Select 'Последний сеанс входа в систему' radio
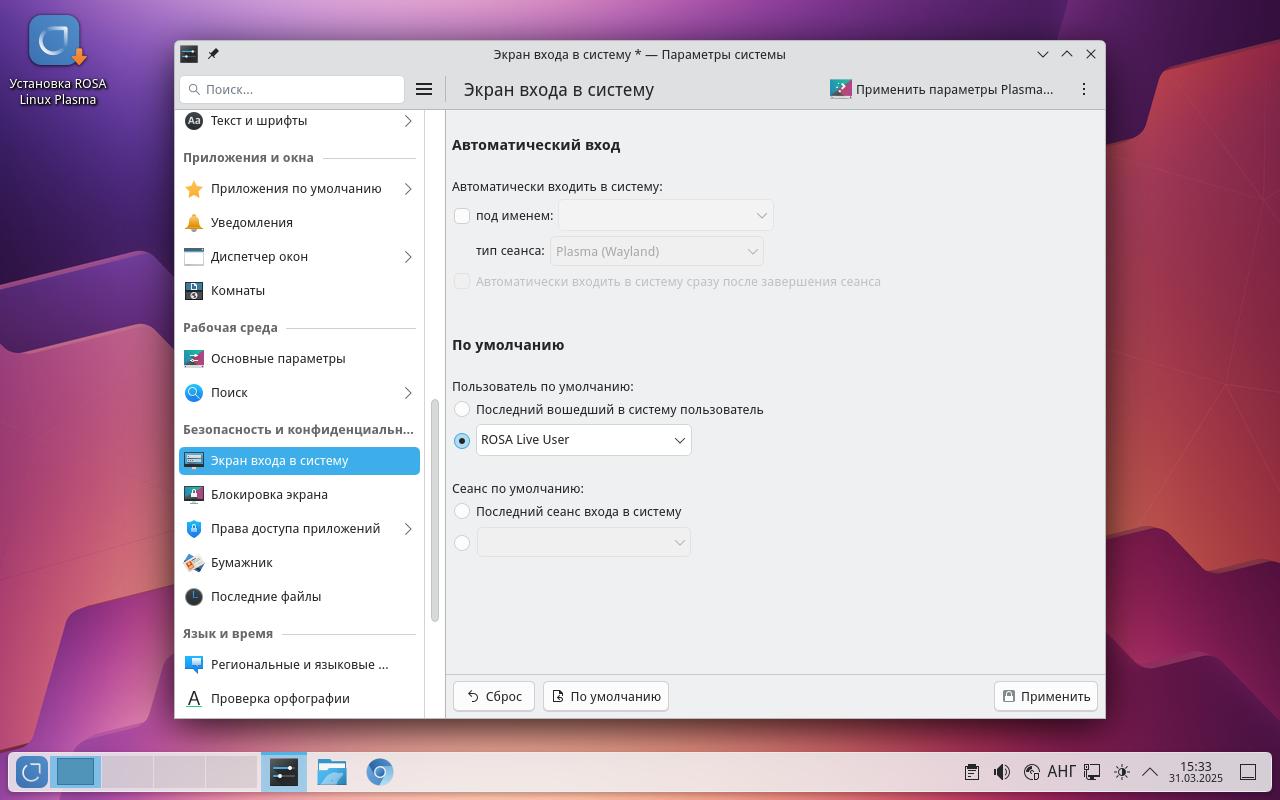This screenshot has width=1280, height=800. tap(462, 511)
